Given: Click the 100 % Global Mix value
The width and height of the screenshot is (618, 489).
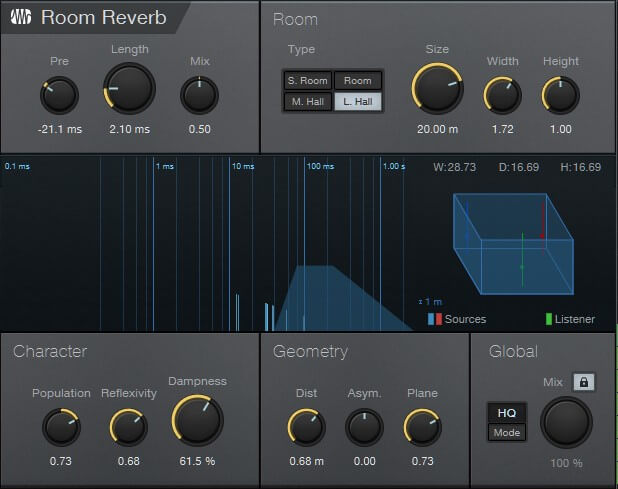Looking at the screenshot, I should click(x=566, y=463).
